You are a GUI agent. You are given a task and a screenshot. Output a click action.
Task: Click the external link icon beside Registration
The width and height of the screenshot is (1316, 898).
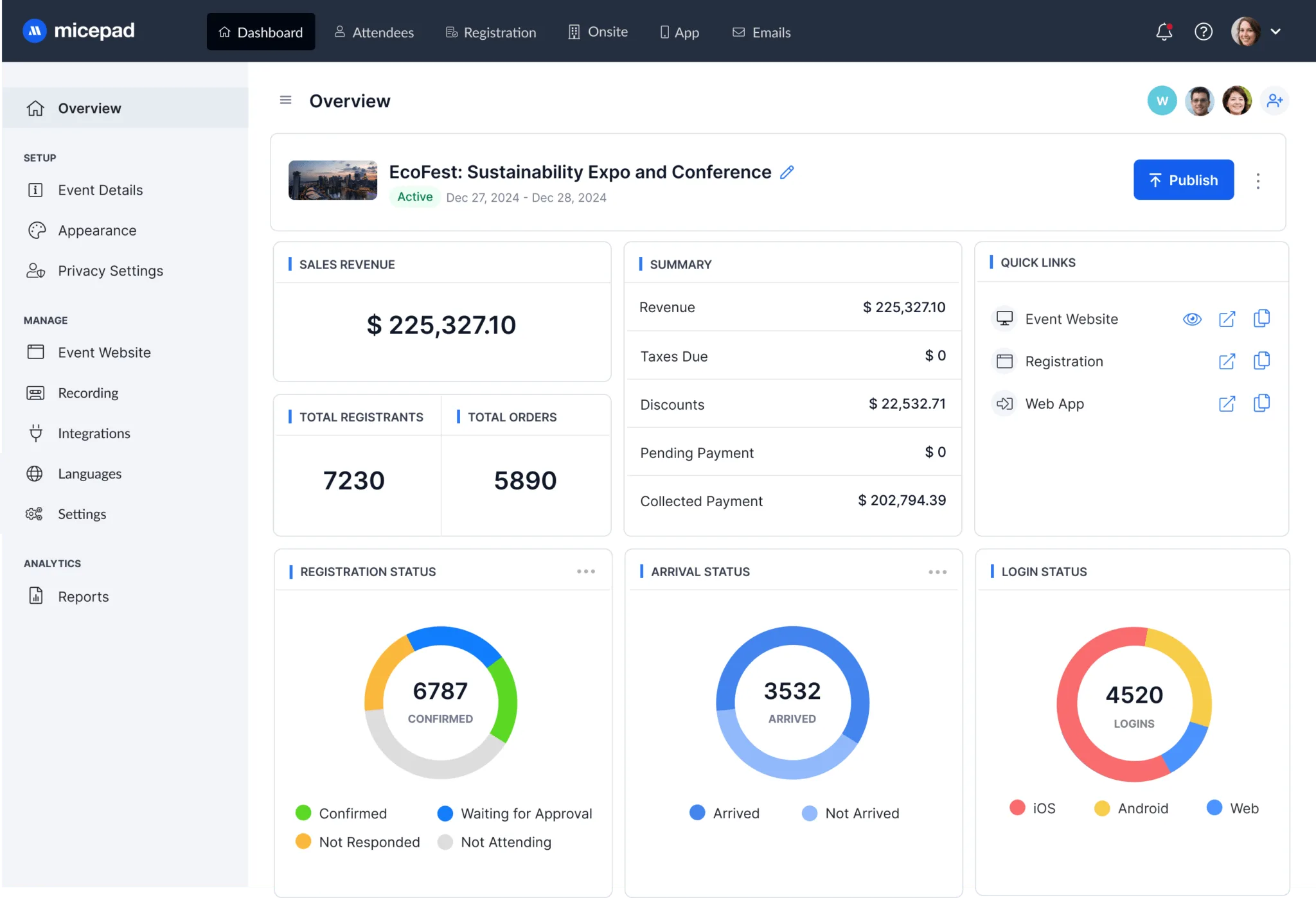(1228, 361)
